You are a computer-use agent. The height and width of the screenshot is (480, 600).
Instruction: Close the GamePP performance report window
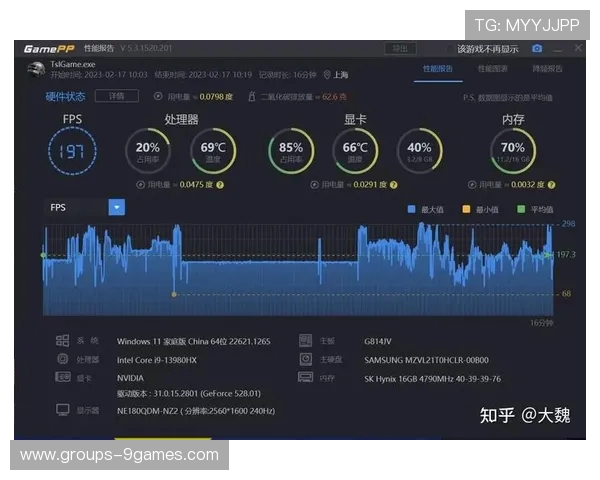578,48
